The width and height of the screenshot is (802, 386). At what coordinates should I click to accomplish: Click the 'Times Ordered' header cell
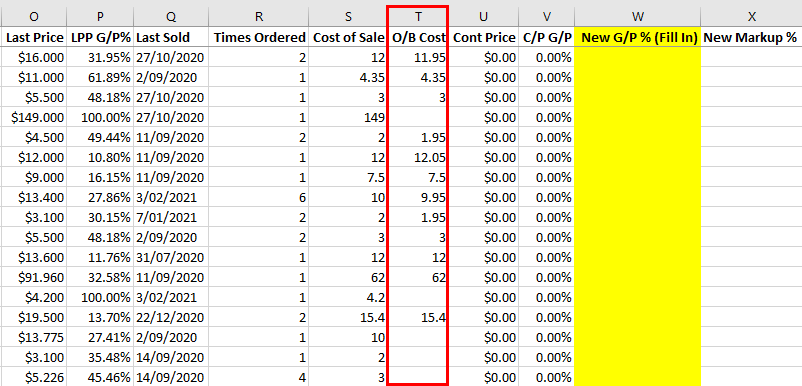coord(259,37)
